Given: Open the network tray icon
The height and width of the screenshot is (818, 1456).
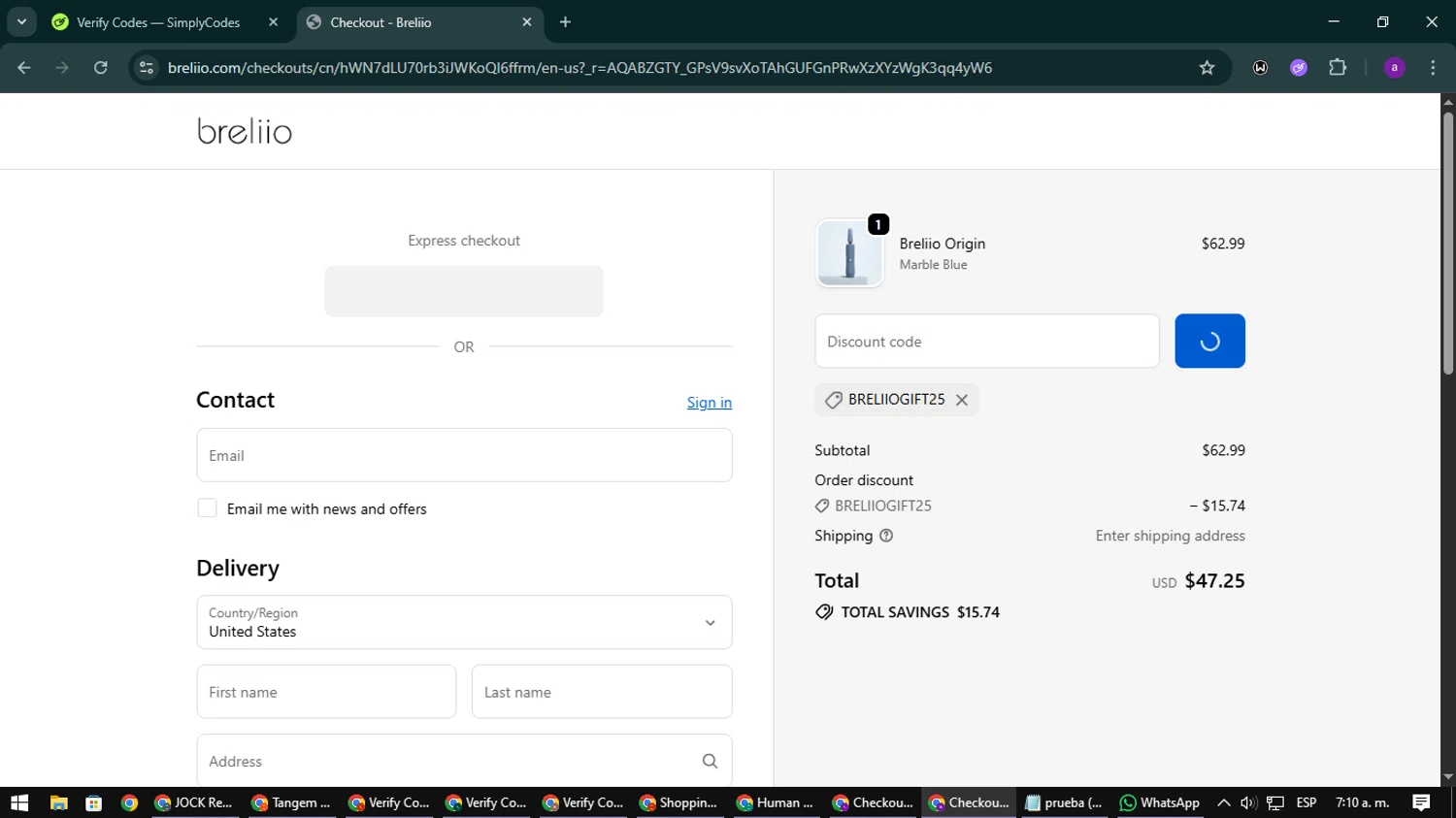Looking at the screenshot, I should (1275, 802).
